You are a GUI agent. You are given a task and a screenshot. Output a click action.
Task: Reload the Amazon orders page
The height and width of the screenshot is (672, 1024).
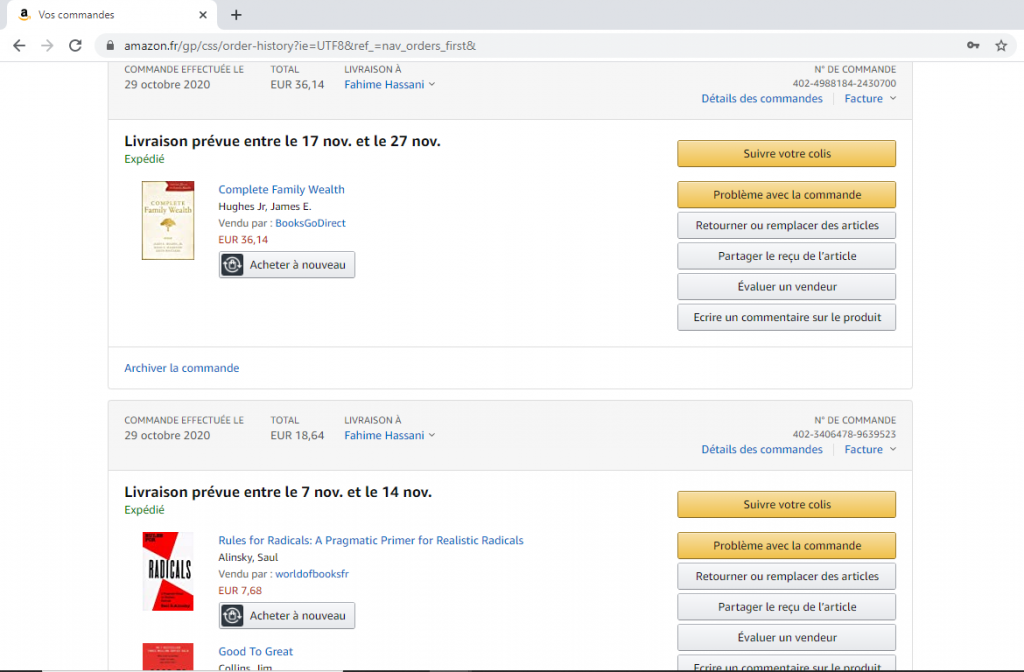[75, 46]
